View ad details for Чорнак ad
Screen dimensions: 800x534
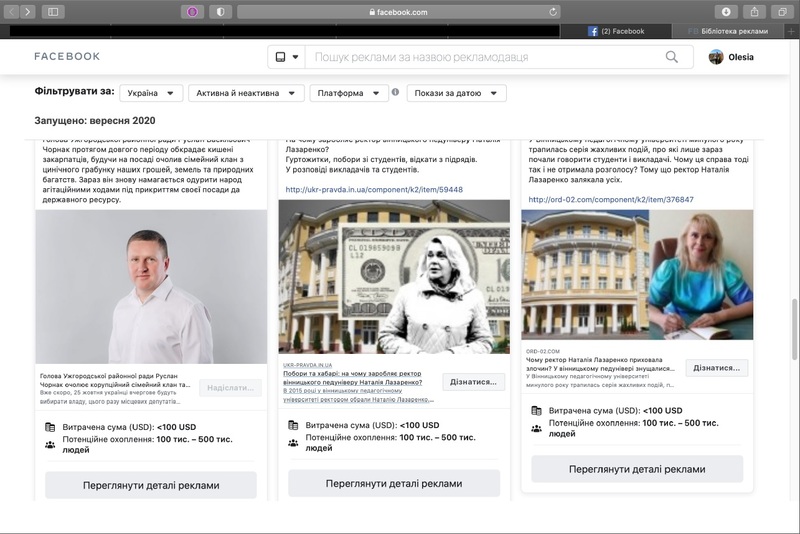pos(151,485)
